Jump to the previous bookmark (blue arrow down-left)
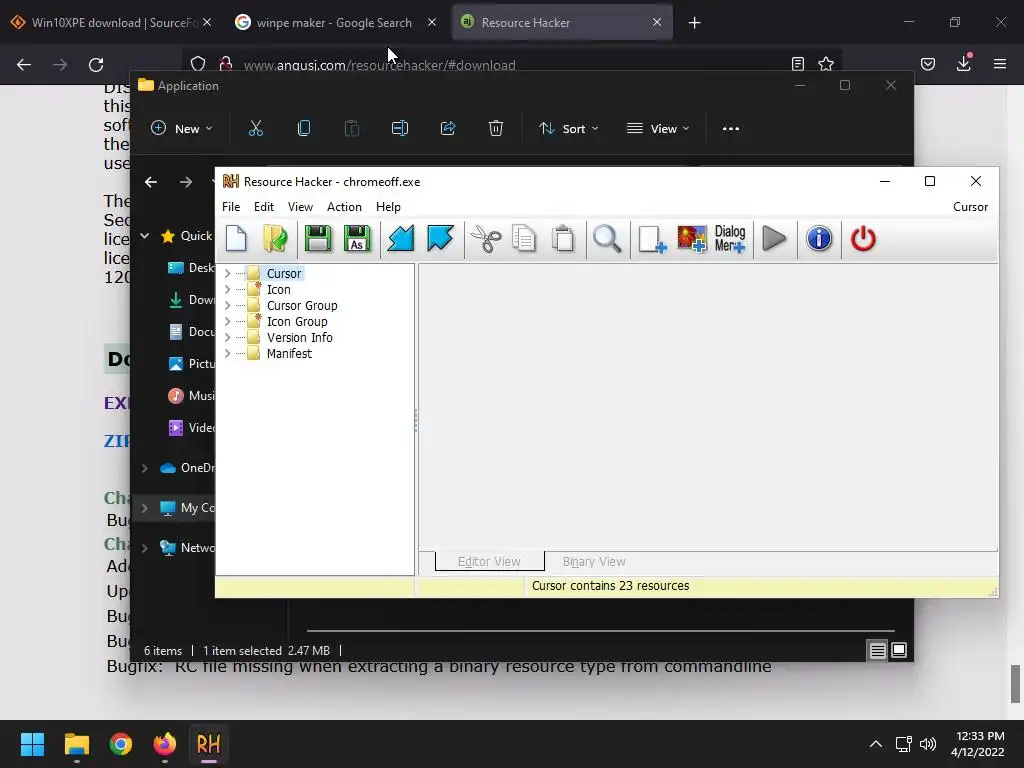 tap(400, 238)
